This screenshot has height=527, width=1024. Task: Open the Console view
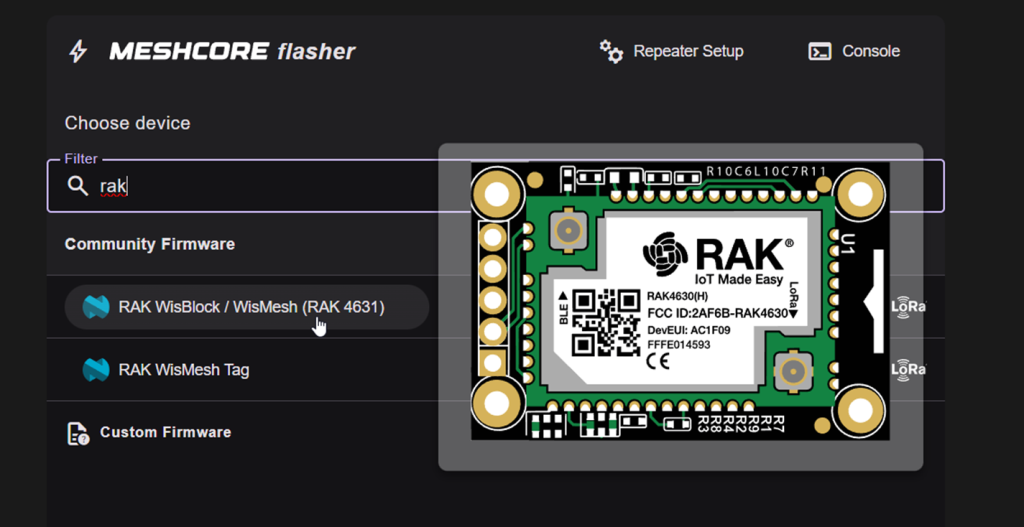pyautogui.click(x=870, y=51)
